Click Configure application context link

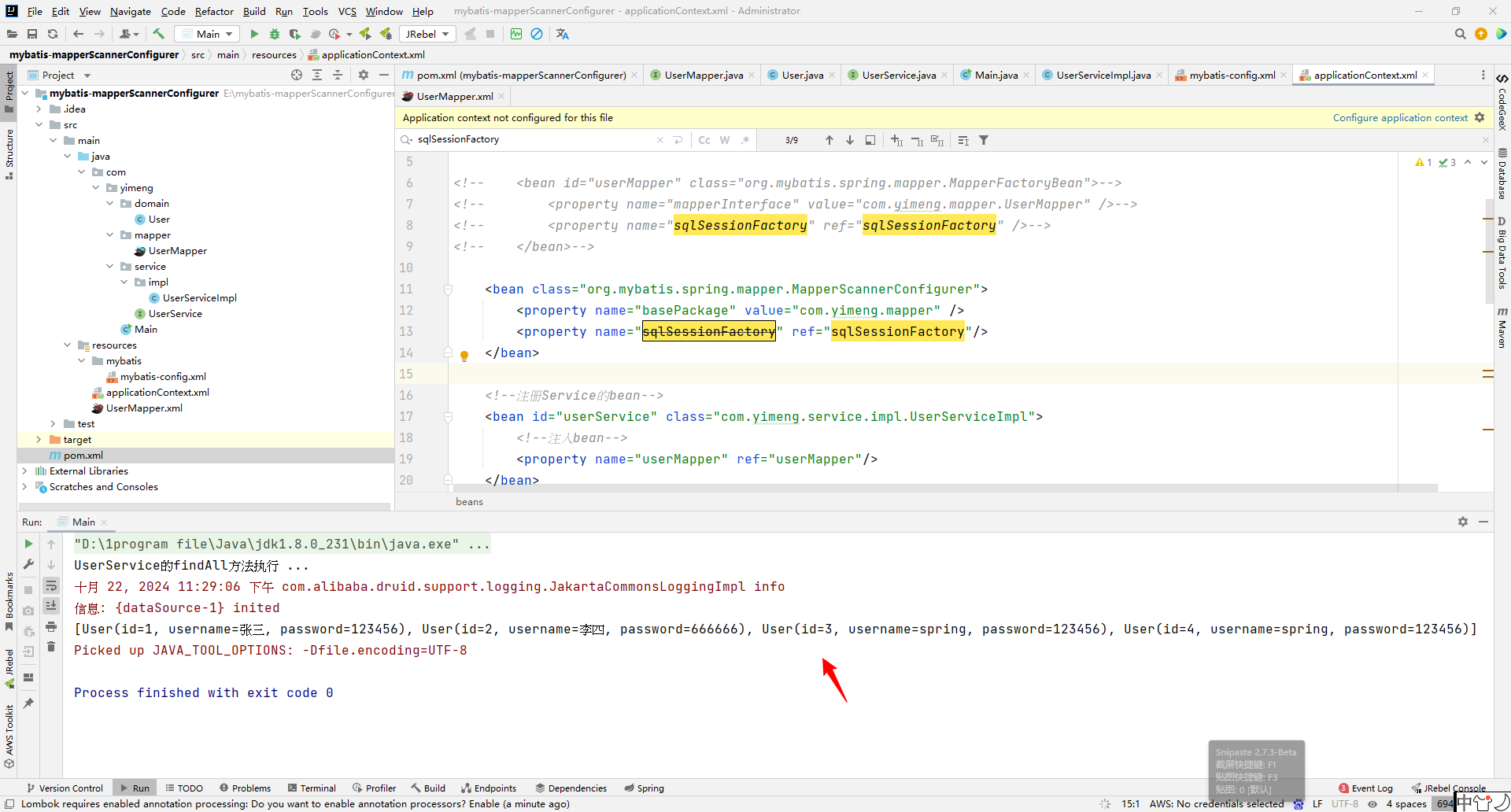(1400, 118)
